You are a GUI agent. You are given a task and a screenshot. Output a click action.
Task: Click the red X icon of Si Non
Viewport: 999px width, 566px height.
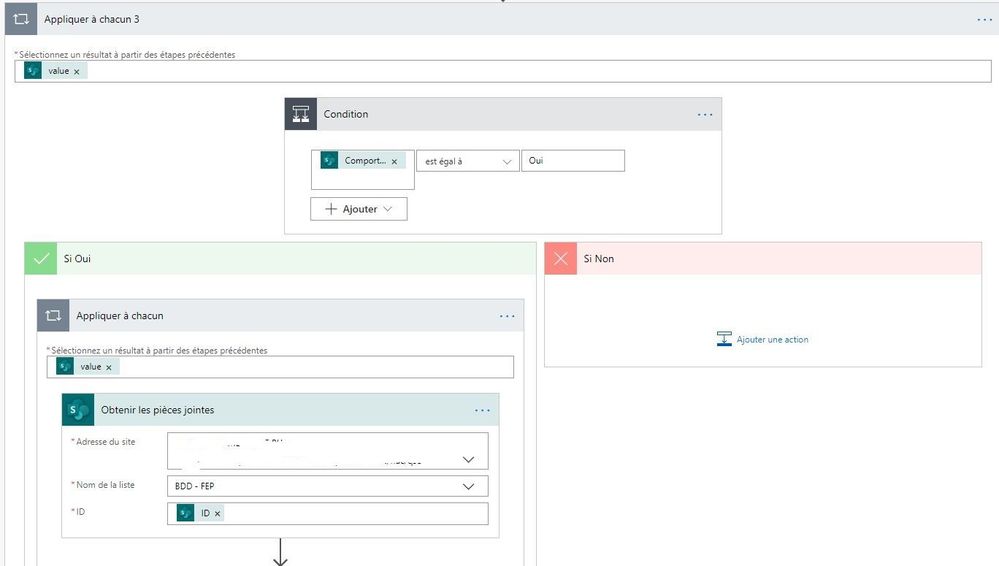561,259
